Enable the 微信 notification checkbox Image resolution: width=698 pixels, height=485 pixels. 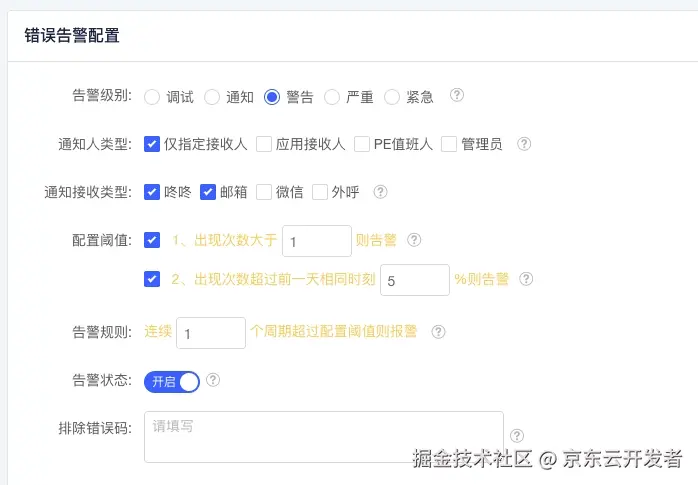click(x=264, y=192)
